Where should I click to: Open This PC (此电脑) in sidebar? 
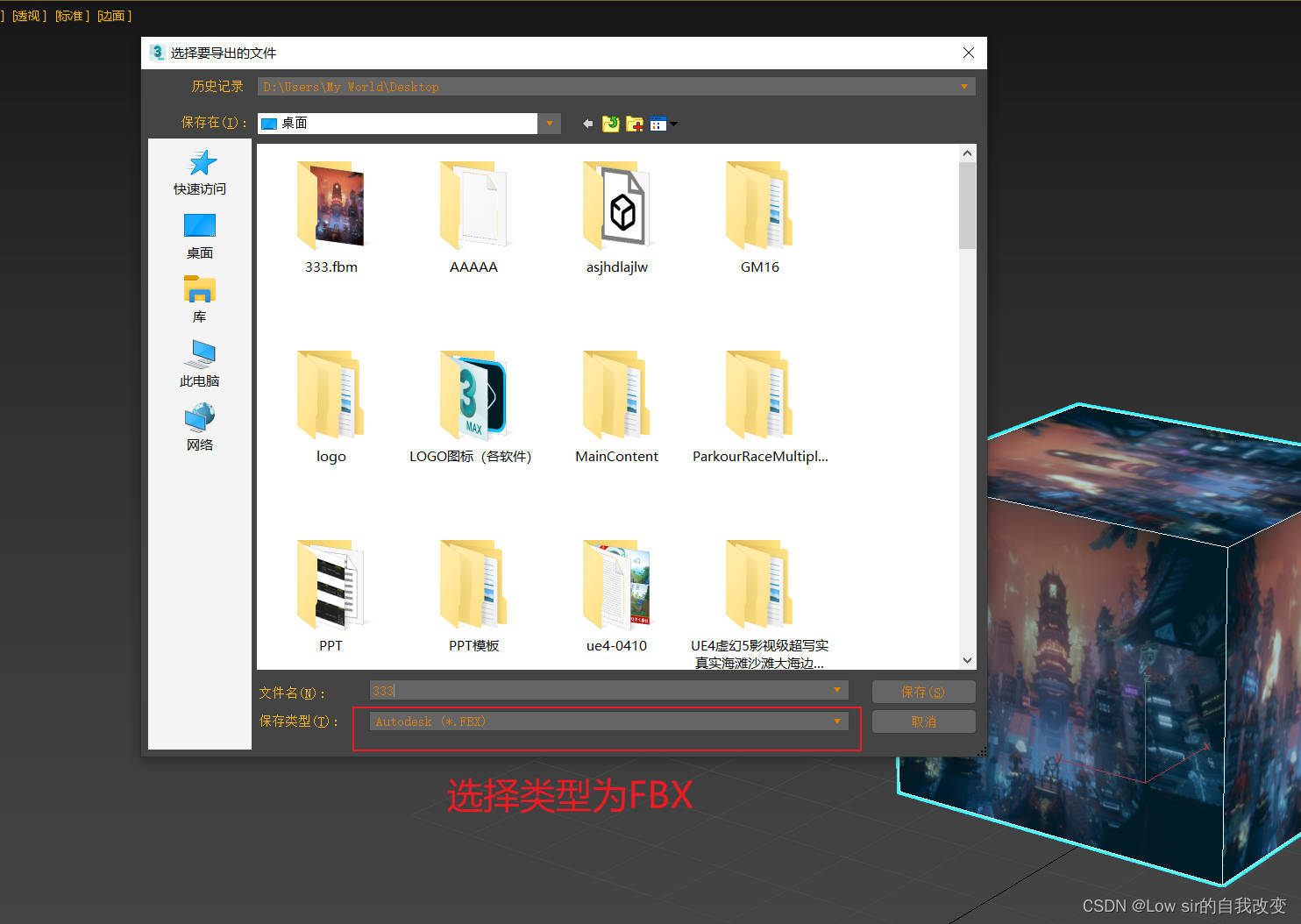tap(200, 364)
